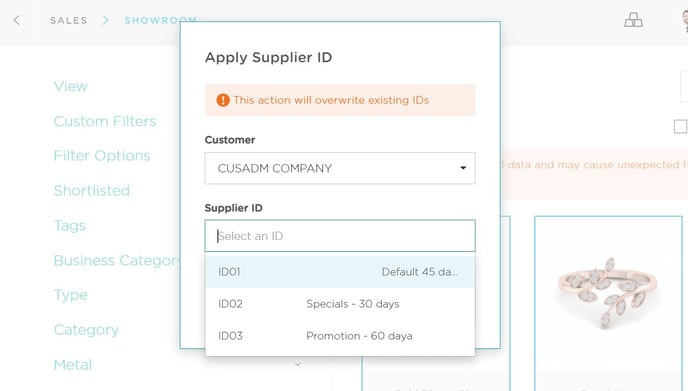Open Type filter in sidebar

71,295
